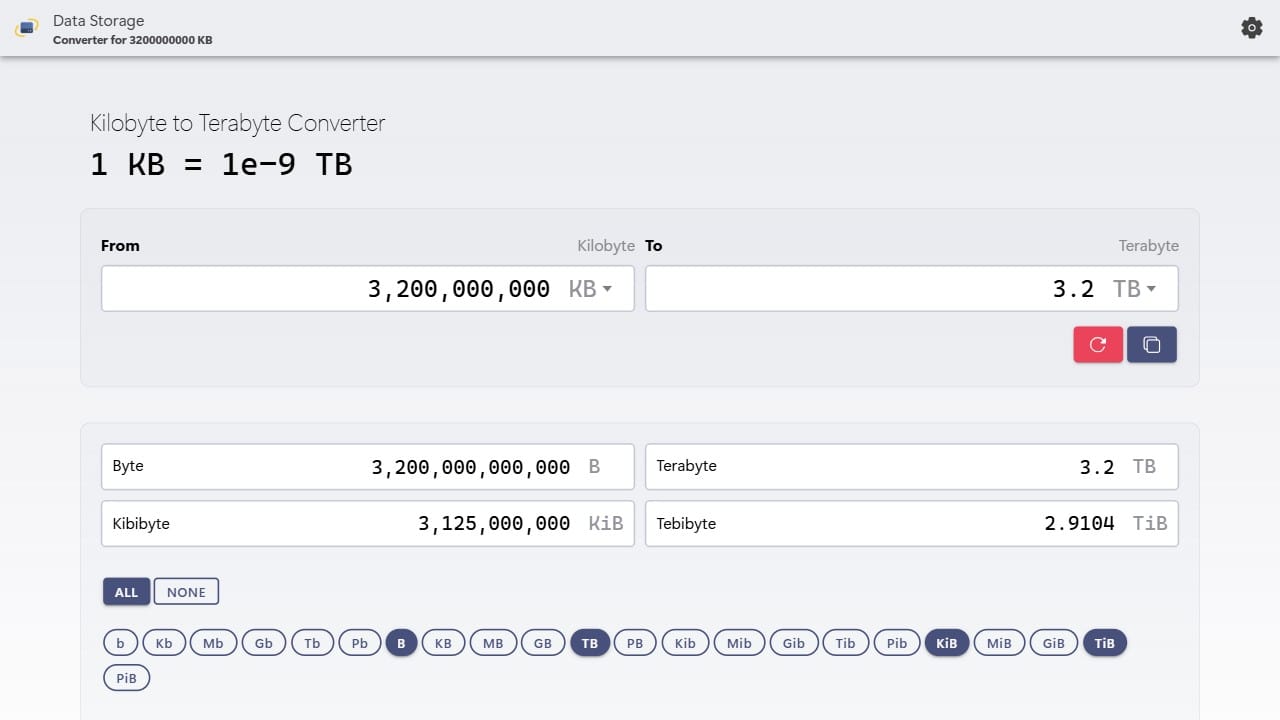Enable the Pb unit pill
The height and width of the screenshot is (720, 1280).
359,642
